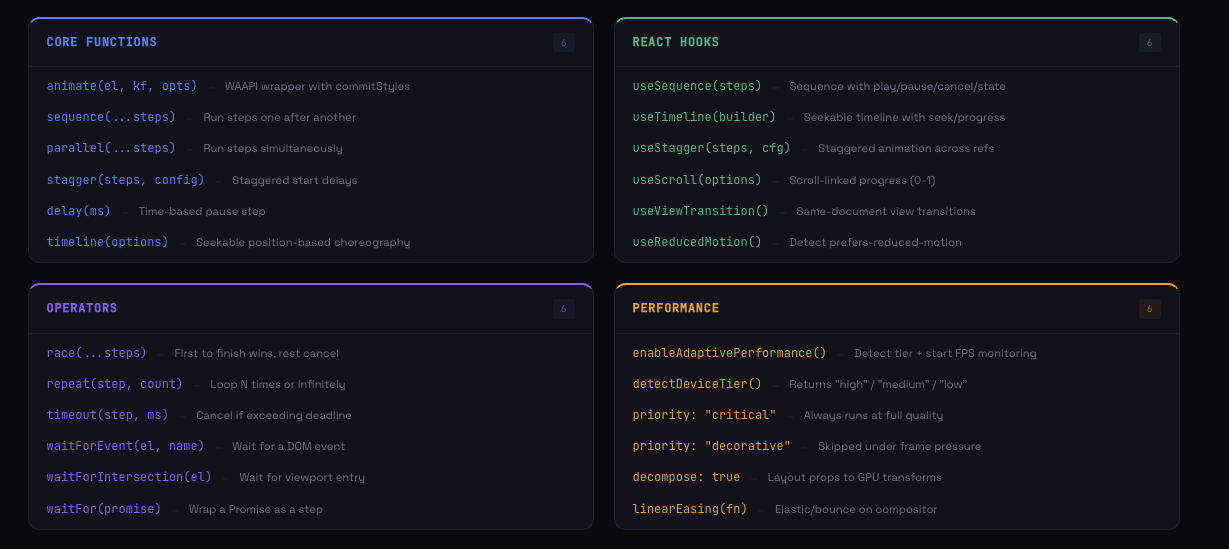Click the OPERATORS card heading
Screen dimensions: 1229x549
point(82,308)
